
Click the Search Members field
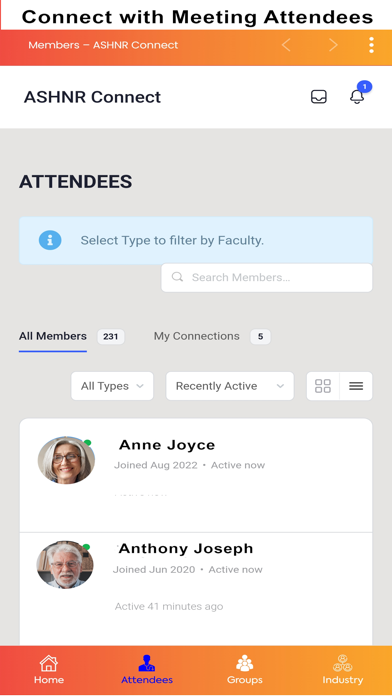tap(266, 277)
